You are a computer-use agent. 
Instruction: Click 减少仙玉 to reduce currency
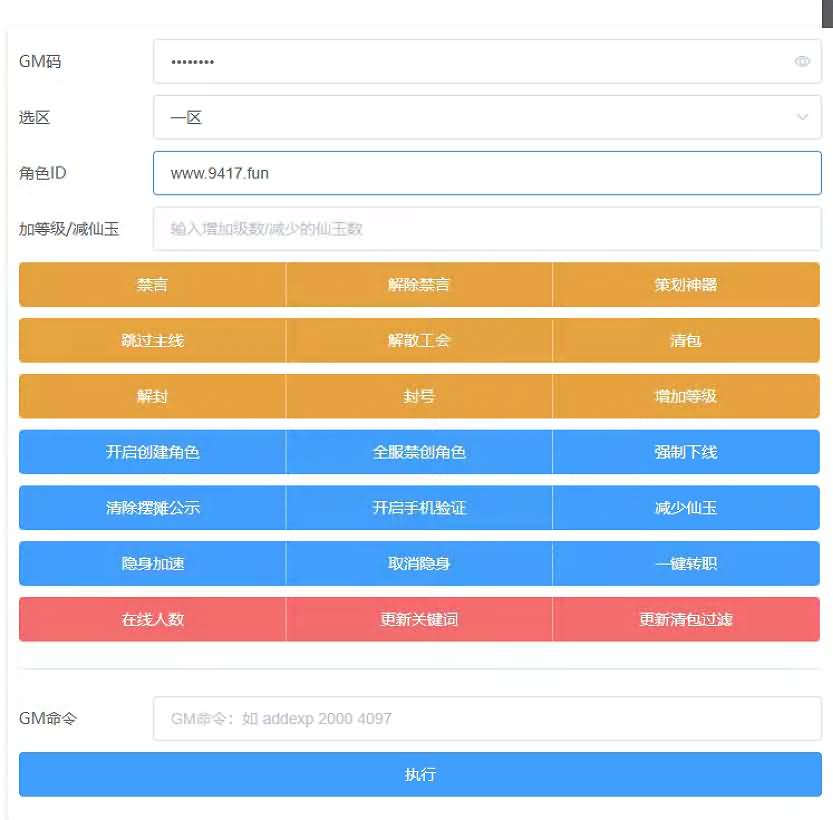click(x=686, y=507)
